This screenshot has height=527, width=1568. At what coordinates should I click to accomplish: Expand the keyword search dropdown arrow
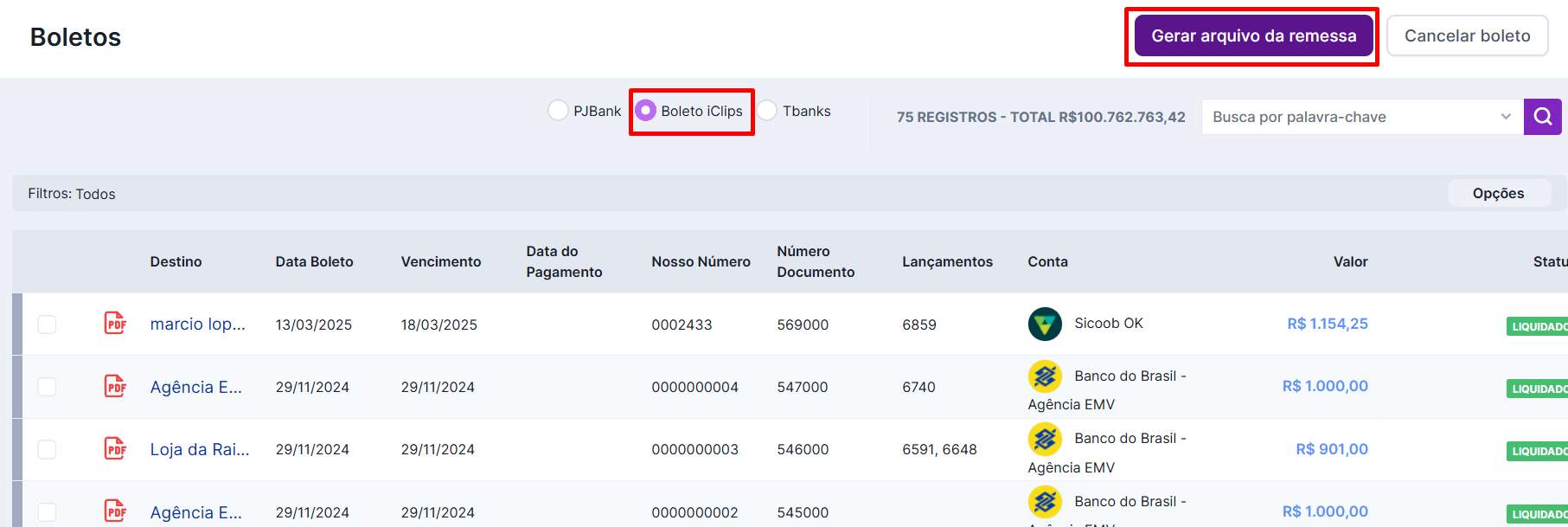pos(1506,117)
